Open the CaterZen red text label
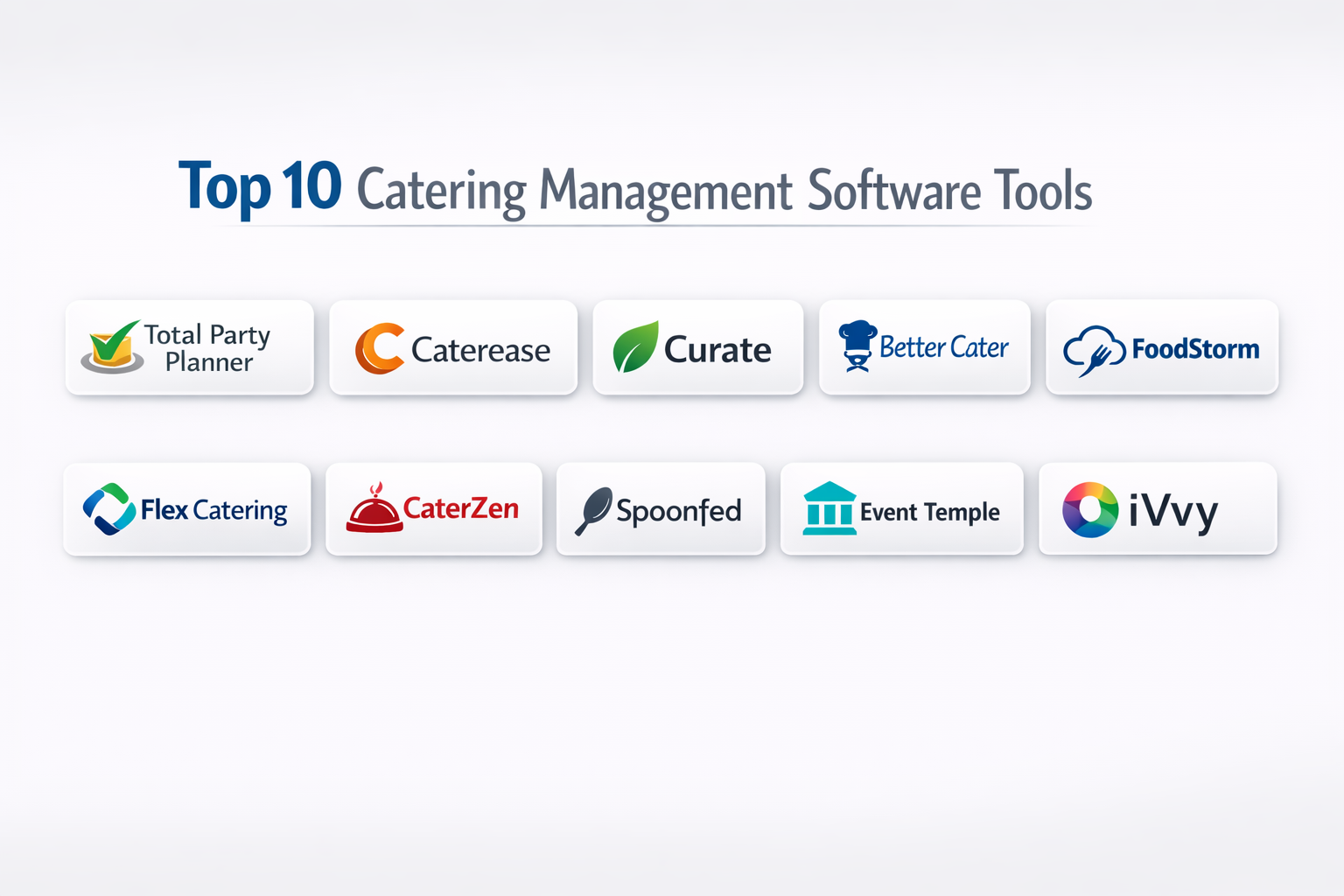This screenshot has width=1344, height=896. coord(460,508)
